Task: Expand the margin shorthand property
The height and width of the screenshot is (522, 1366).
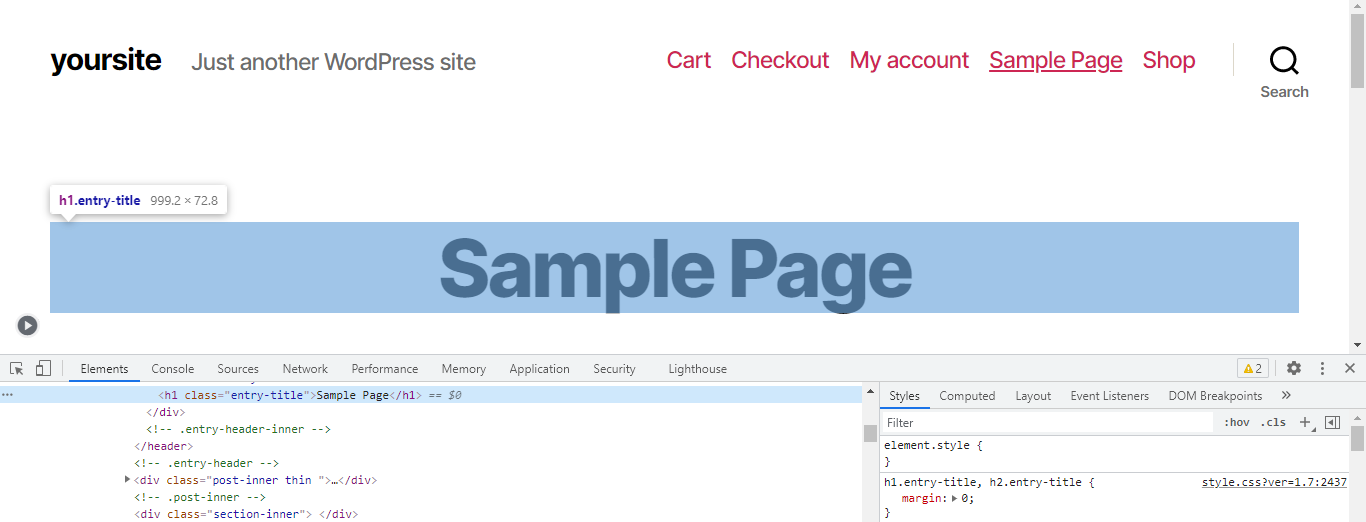Action: pos(953,498)
